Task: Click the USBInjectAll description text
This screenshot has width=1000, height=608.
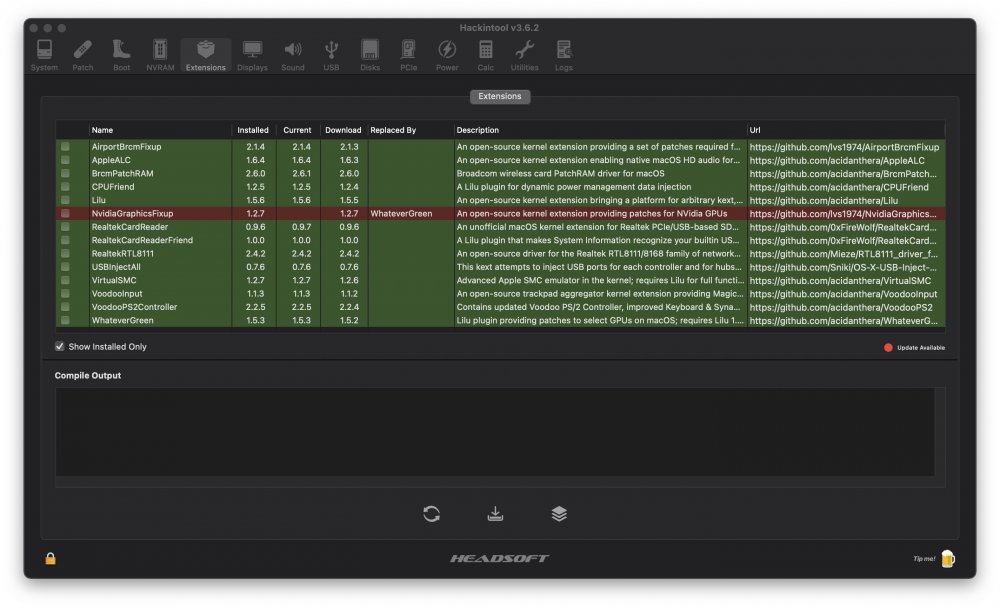Action: pos(599,267)
